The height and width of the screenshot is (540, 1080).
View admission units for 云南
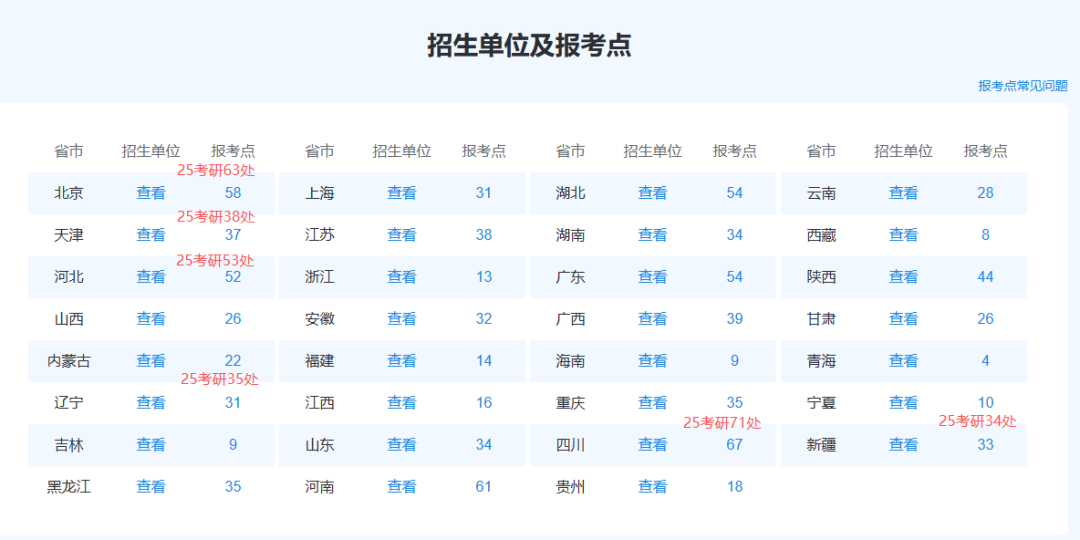click(904, 193)
